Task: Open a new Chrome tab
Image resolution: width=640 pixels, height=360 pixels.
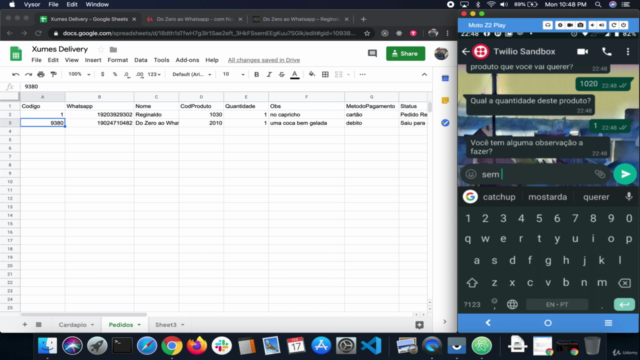Action: [x=363, y=19]
